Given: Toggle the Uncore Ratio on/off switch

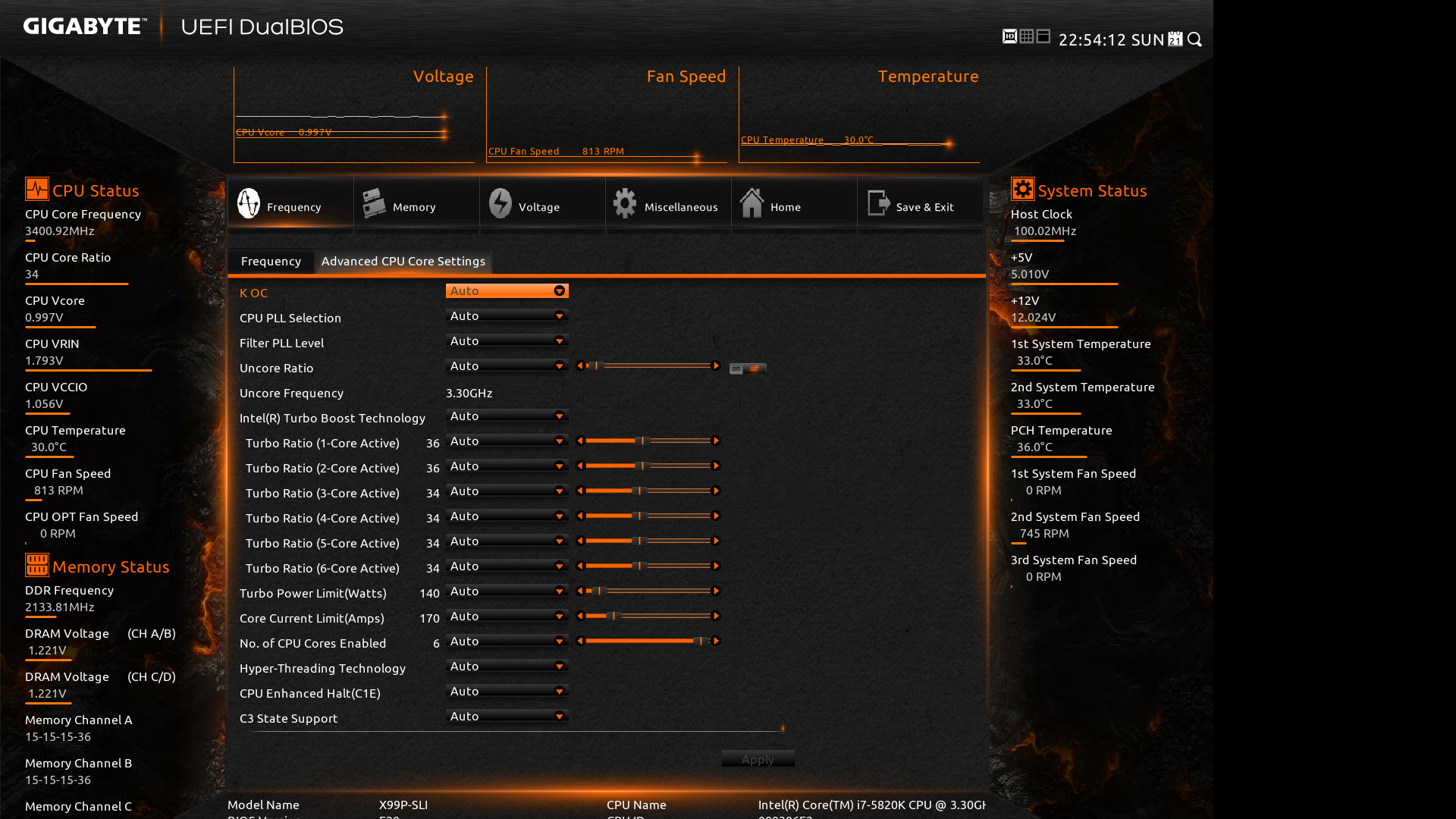Looking at the screenshot, I should coord(748,369).
